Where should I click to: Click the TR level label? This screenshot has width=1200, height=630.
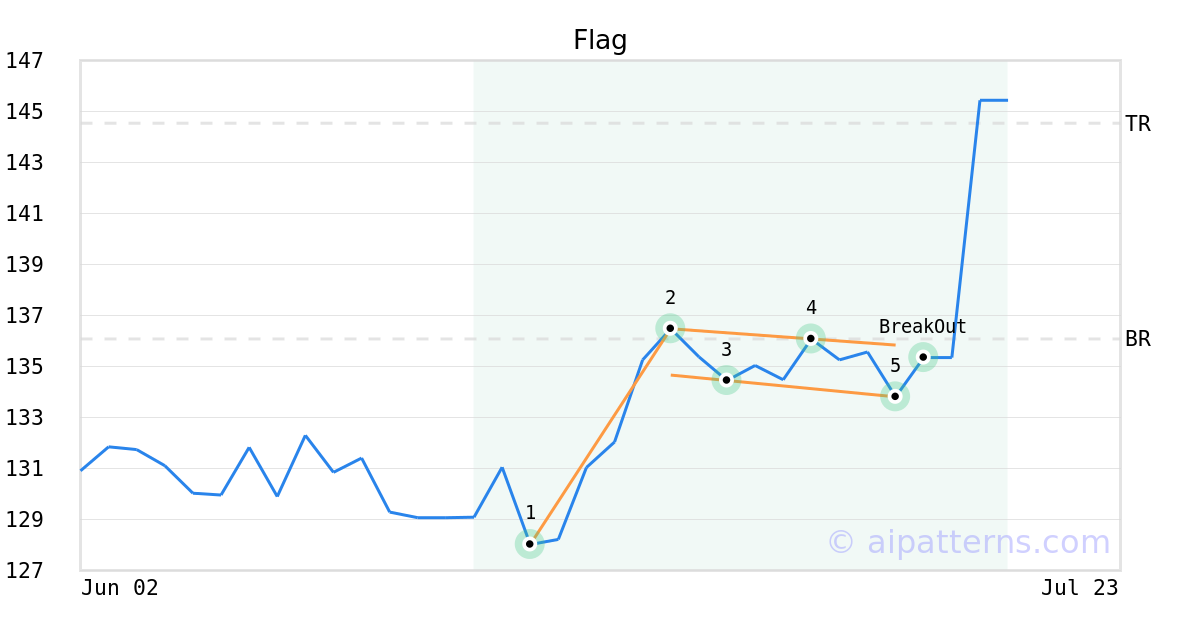point(1138,124)
